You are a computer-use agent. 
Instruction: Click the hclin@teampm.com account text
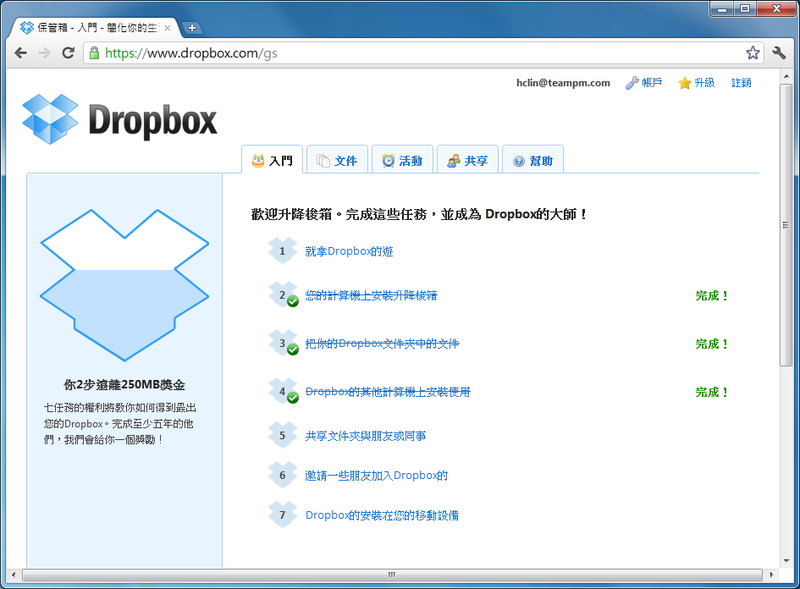click(x=563, y=83)
